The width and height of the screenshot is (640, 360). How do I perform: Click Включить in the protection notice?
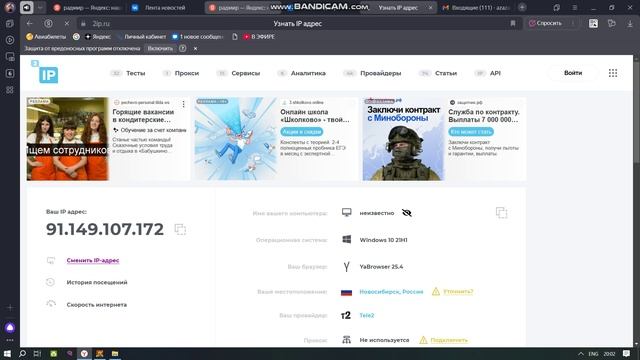(x=160, y=48)
